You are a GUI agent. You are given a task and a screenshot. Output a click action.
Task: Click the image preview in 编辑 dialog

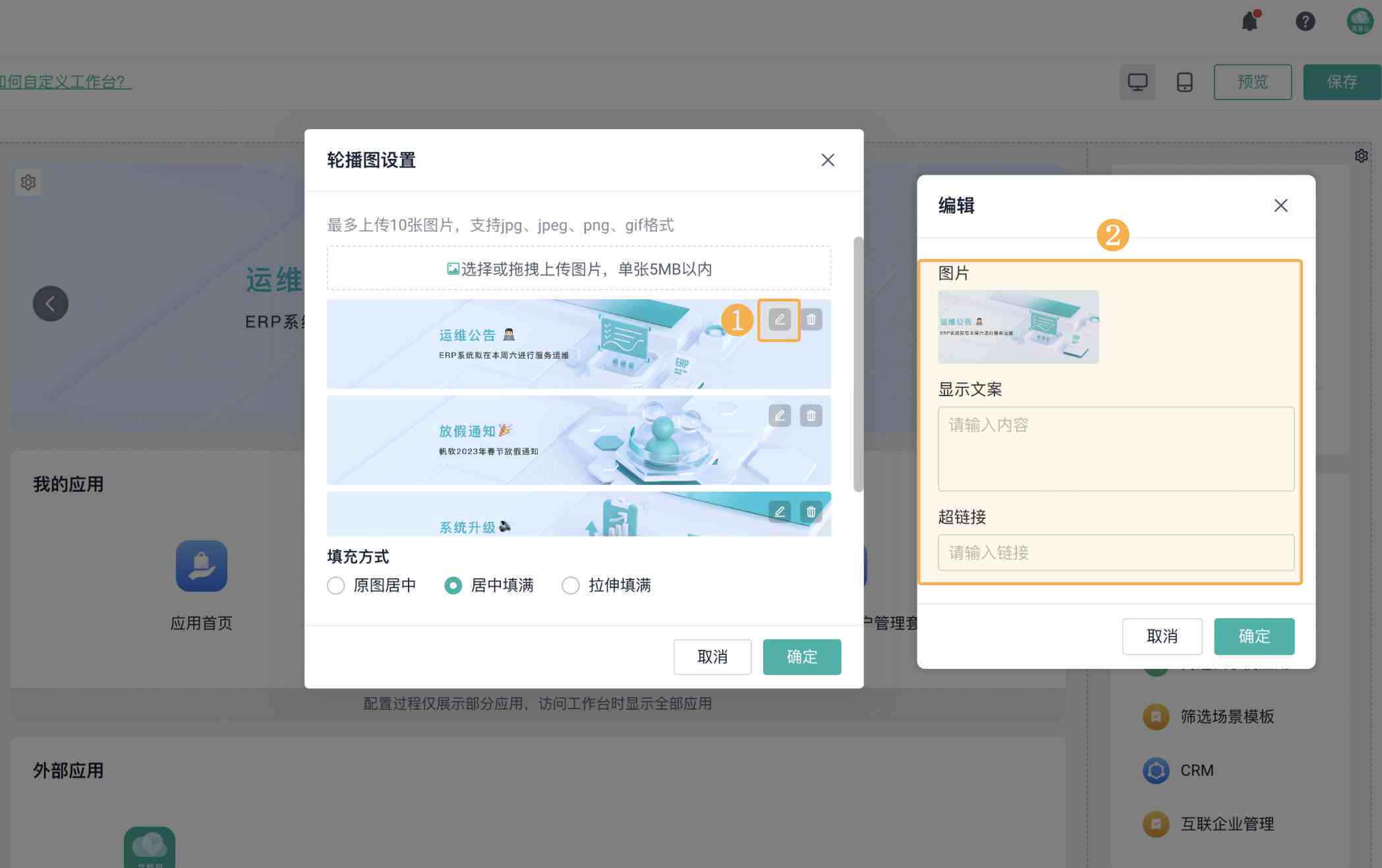pyautogui.click(x=1018, y=327)
